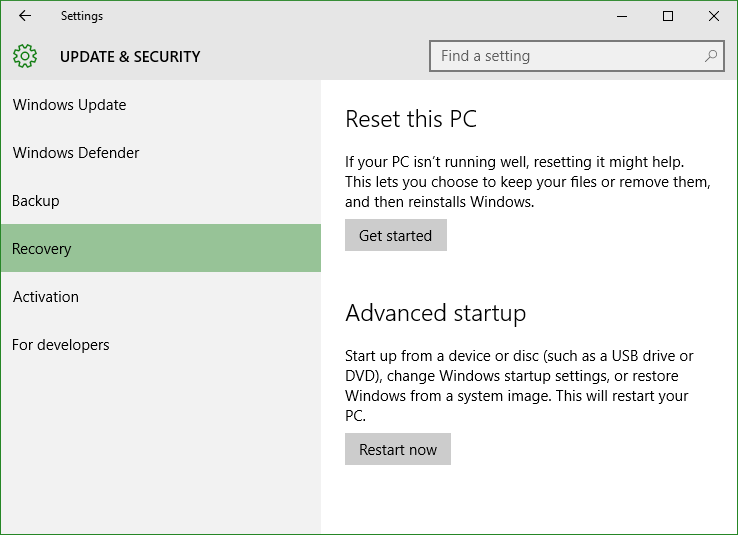738x535 pixels.
Task: Click the Advanced startup description paragraph
Action: 519,385
